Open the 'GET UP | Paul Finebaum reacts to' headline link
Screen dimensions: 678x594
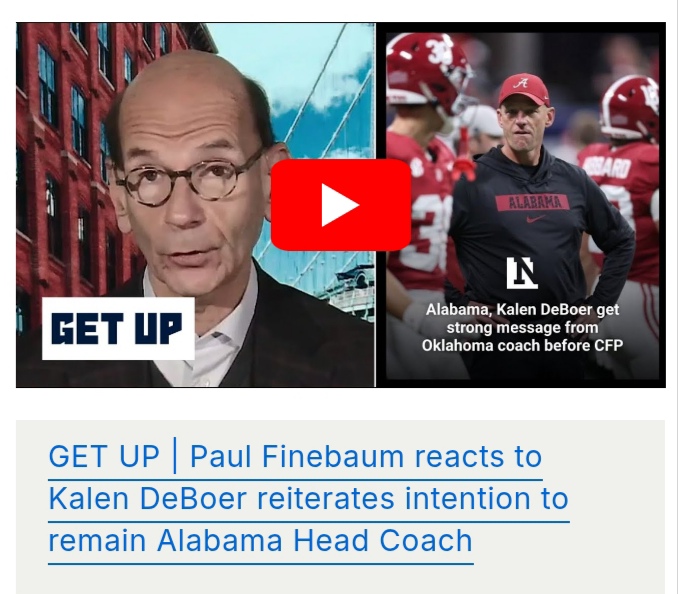click(295, 456)
